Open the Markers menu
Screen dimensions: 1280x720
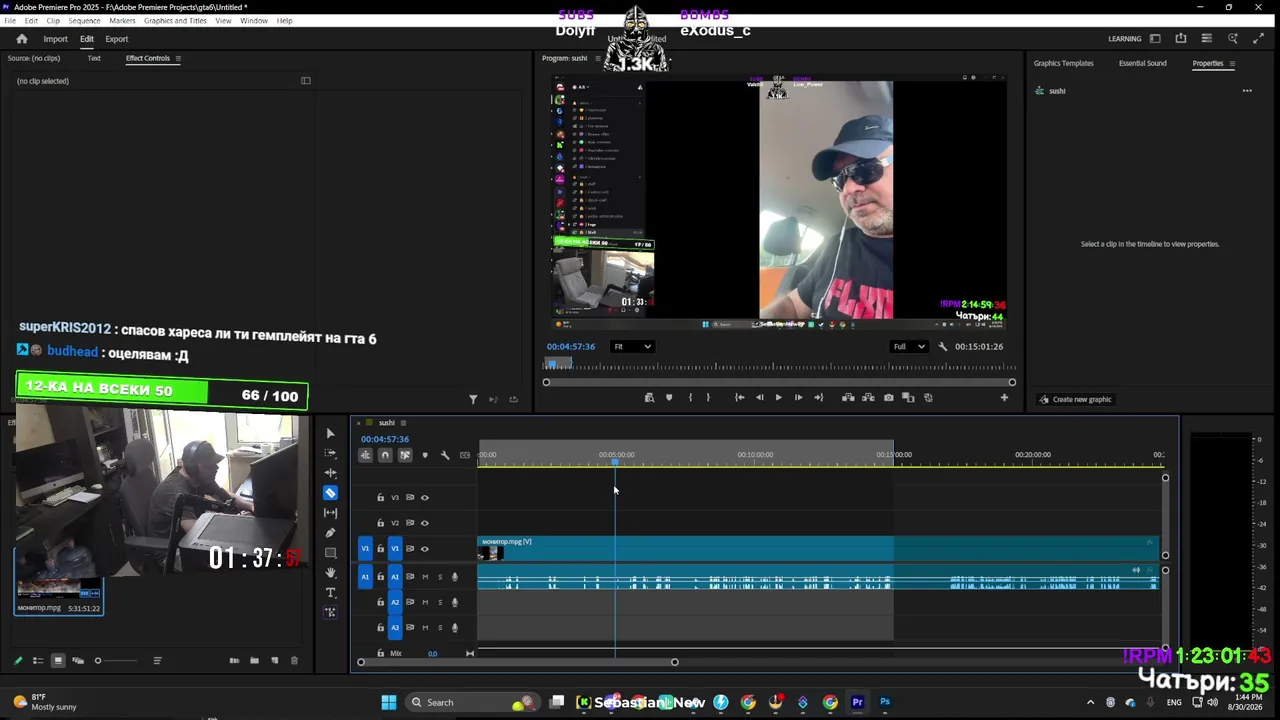coord(122,21)
